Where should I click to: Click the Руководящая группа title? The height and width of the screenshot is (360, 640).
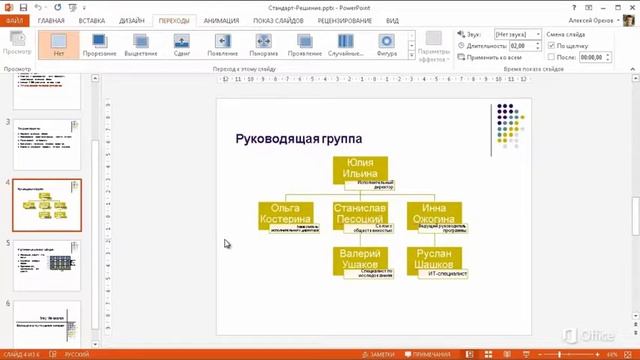coord(298,139)
